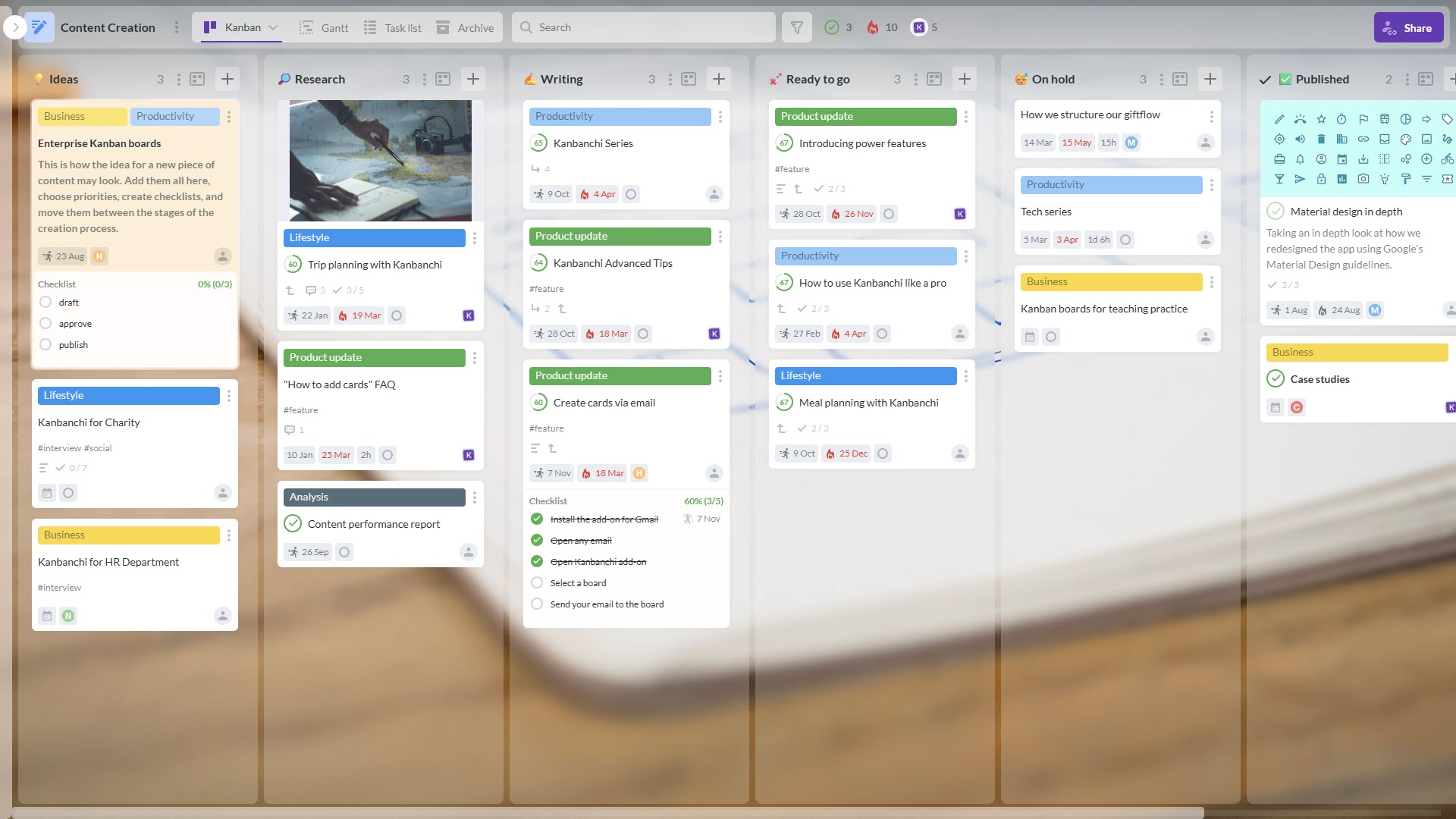Expand the collapsed left sidebar arrow
Viewport: 1456px width, 819px height.
pos(14,27)
